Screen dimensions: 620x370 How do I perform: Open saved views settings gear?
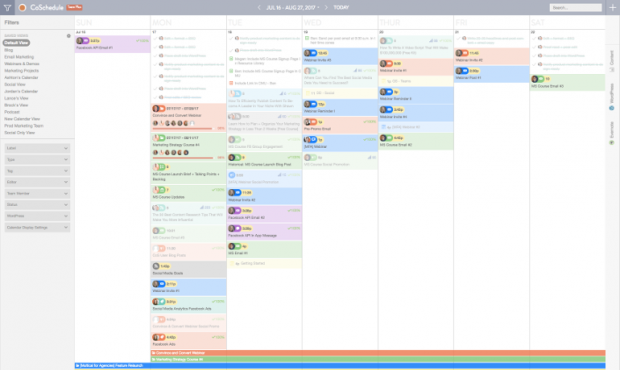[x=68, y=36]
